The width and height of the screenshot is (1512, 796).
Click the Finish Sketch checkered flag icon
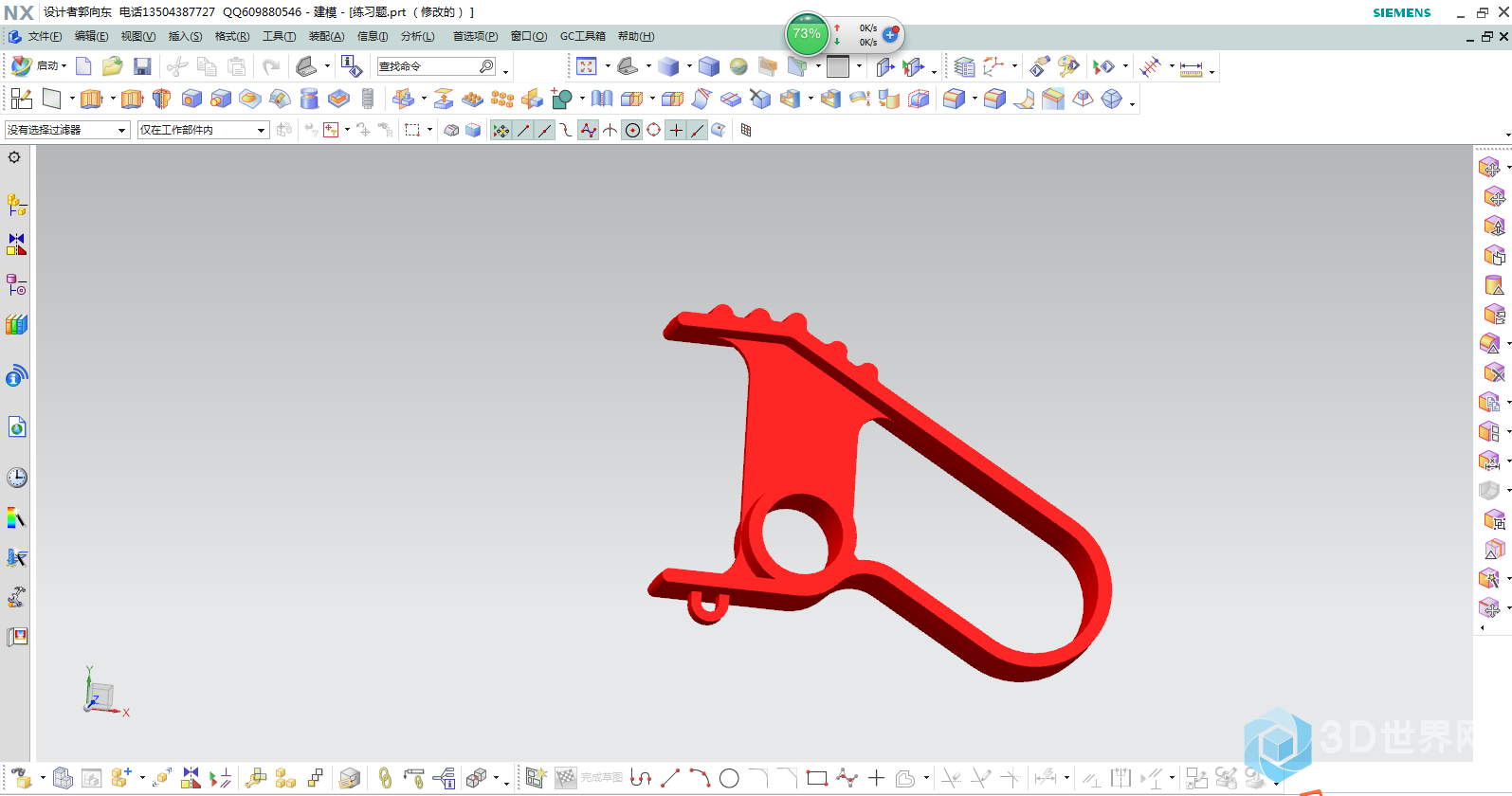pos(566,778)
